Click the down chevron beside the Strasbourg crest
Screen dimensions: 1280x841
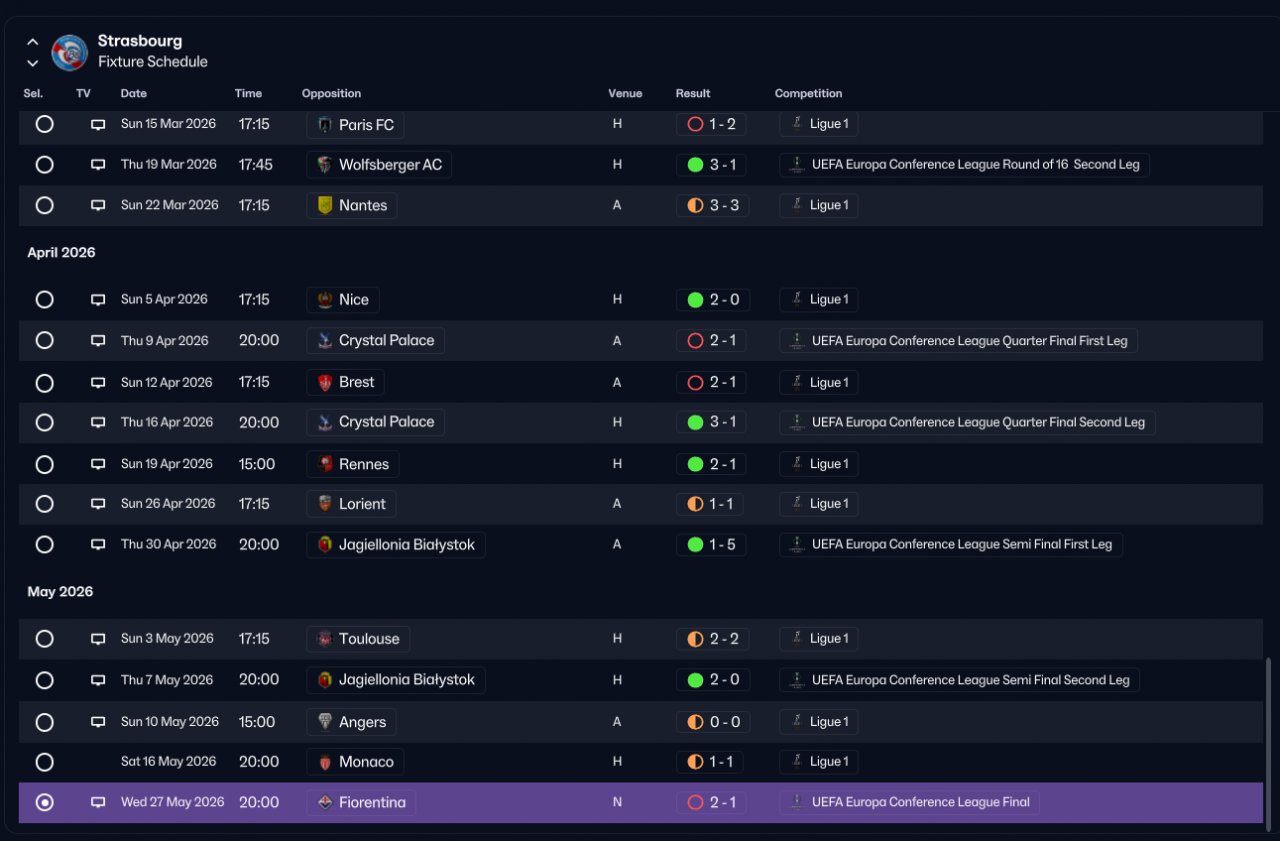point(33,63)
